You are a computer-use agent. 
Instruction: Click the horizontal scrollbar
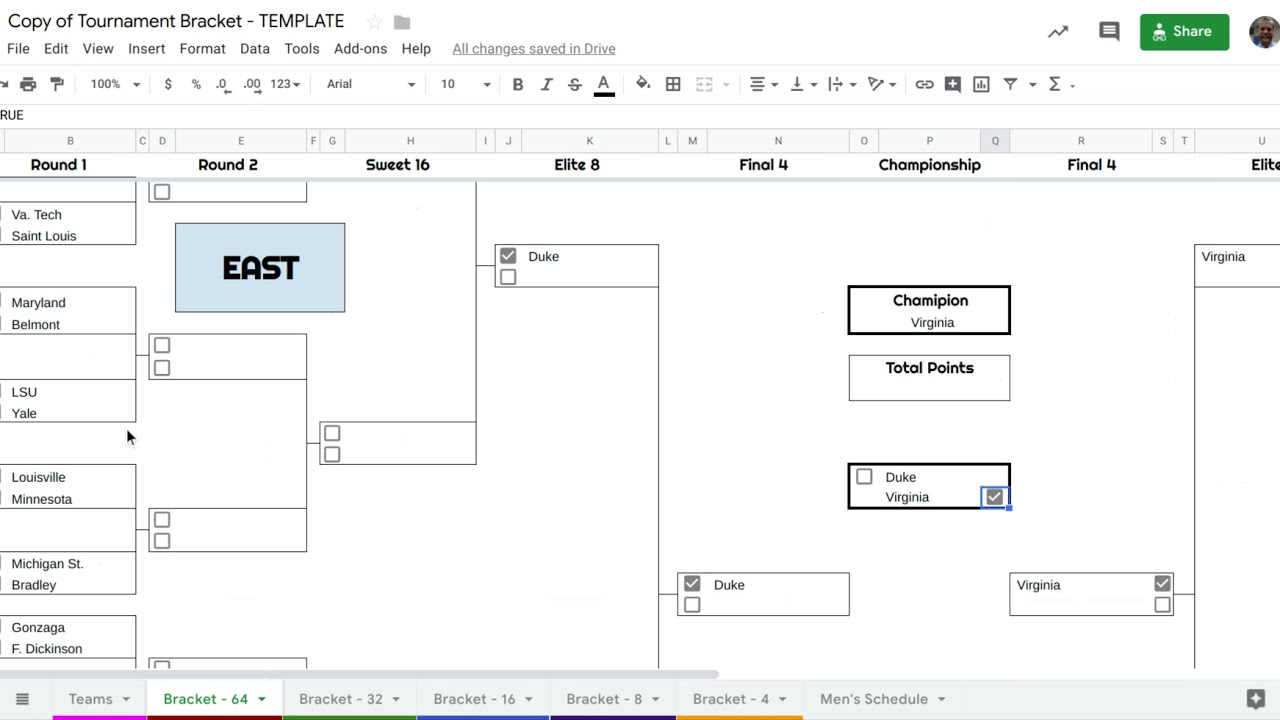360,675
